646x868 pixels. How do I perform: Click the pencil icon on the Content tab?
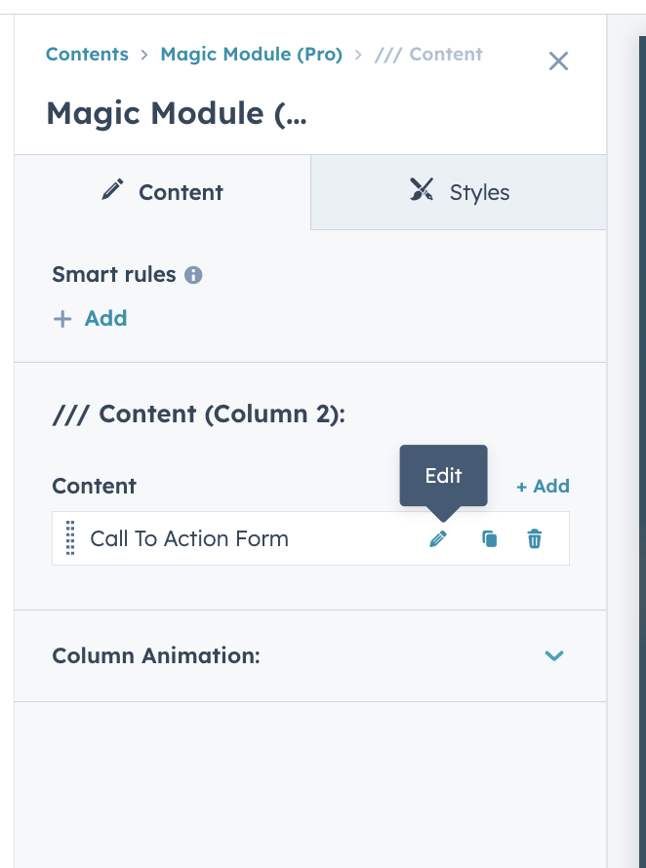113,190
